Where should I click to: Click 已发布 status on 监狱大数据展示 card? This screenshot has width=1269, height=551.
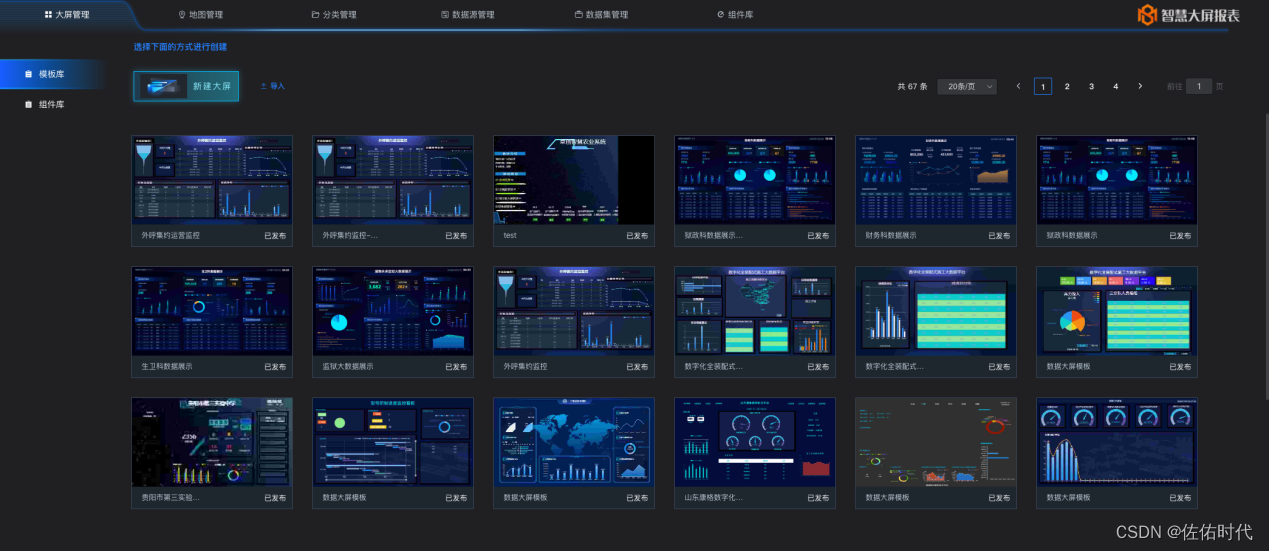coord(456,367)
